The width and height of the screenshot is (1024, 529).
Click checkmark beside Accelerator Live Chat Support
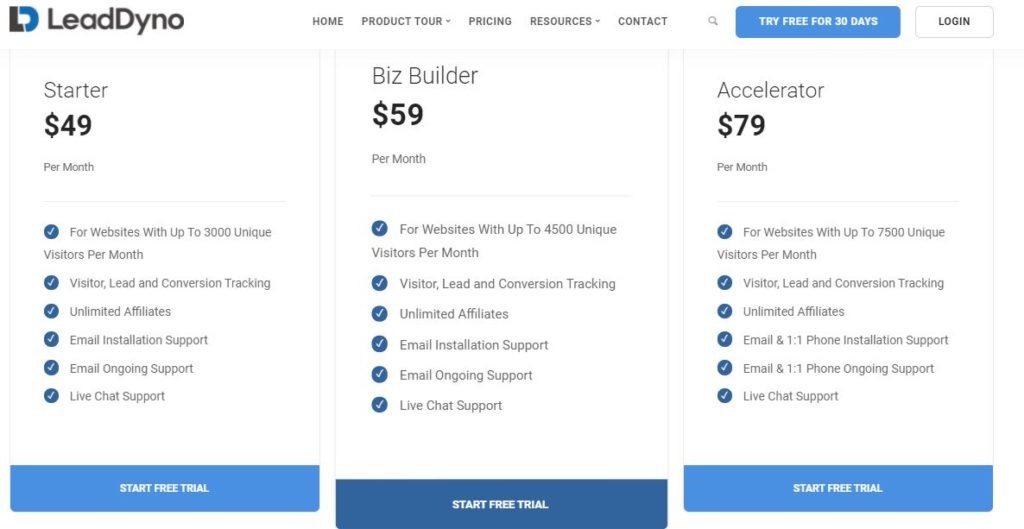725,395
